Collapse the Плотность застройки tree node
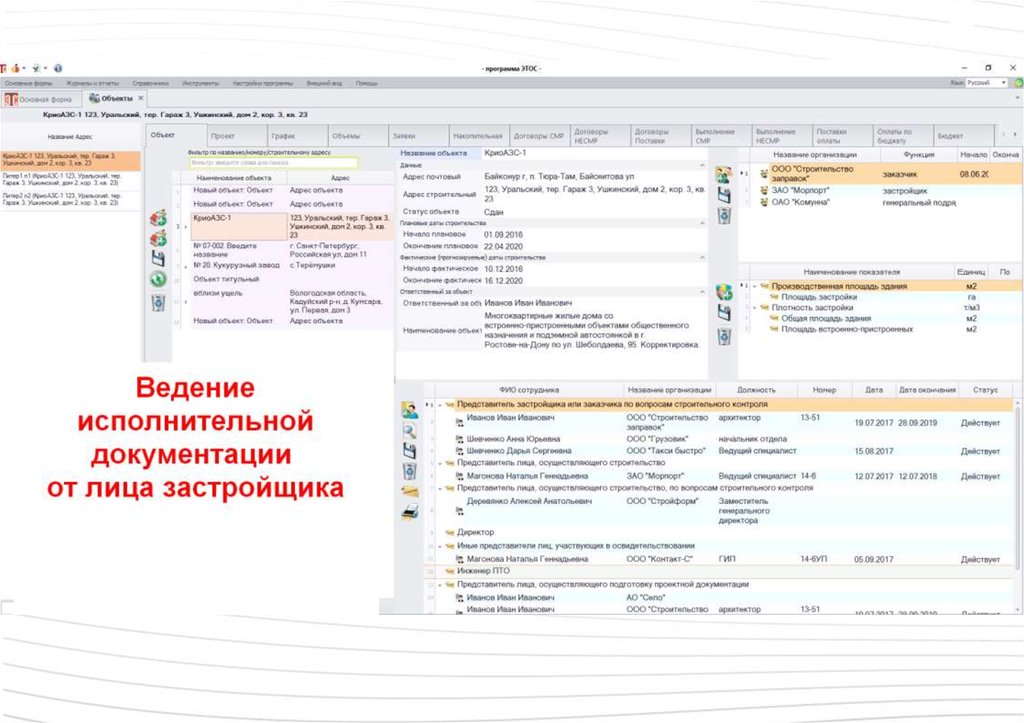The height and width of the screenshot is (723, 1024). (755, 308)
